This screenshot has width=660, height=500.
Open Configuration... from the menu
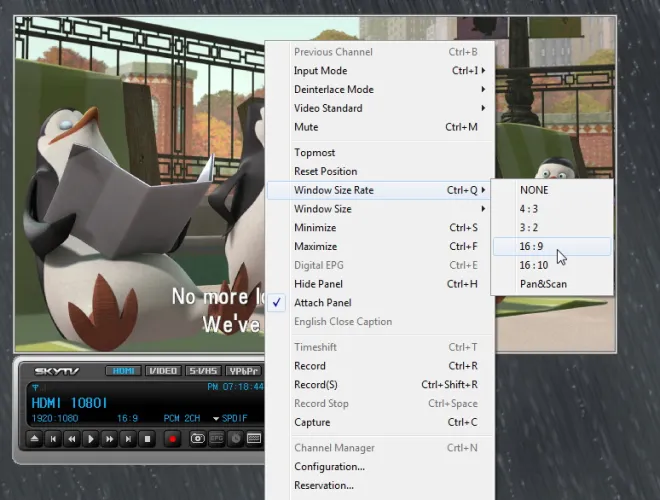point(329,467)
